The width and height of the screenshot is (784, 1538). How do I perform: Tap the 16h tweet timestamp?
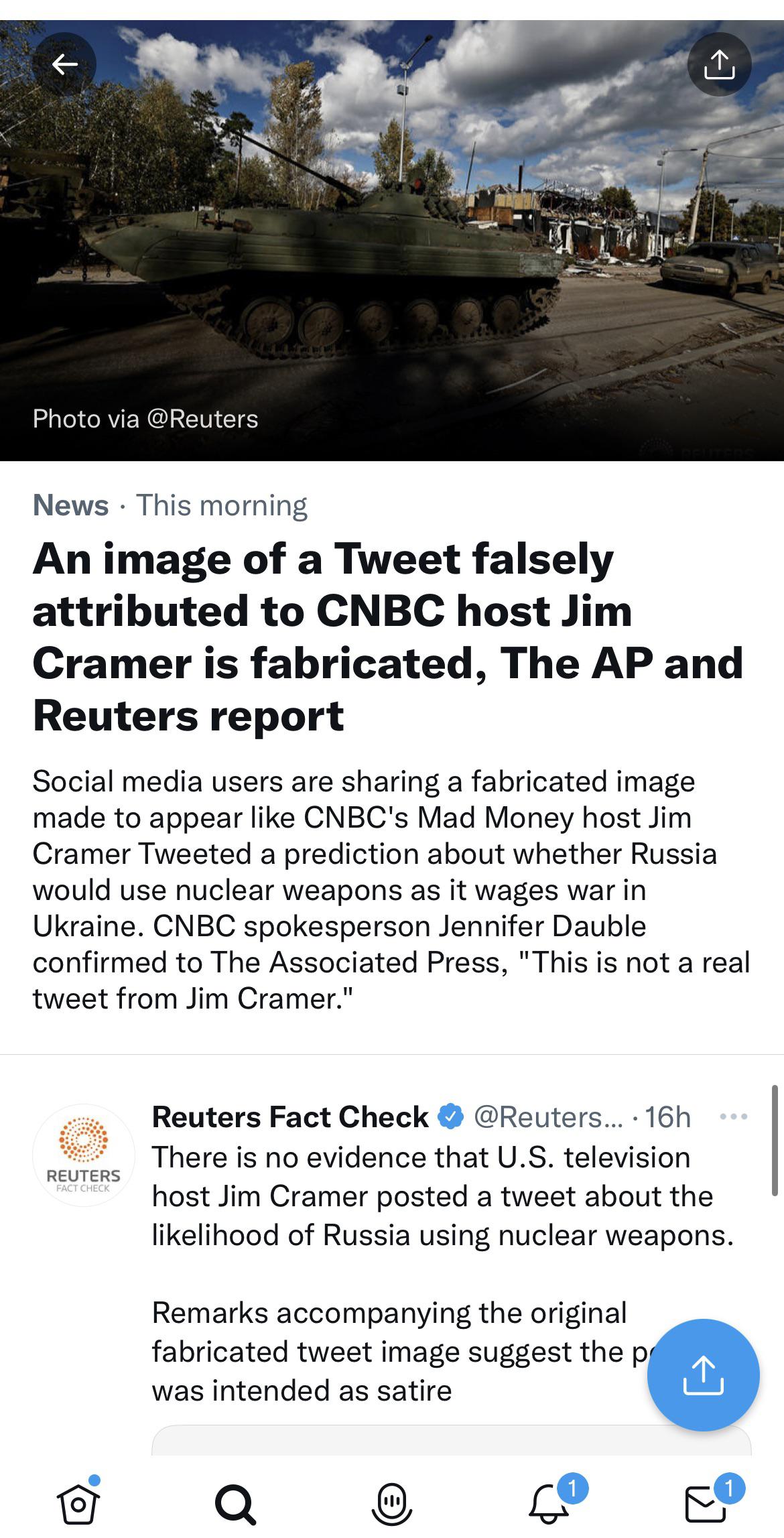pos(667,1117)
